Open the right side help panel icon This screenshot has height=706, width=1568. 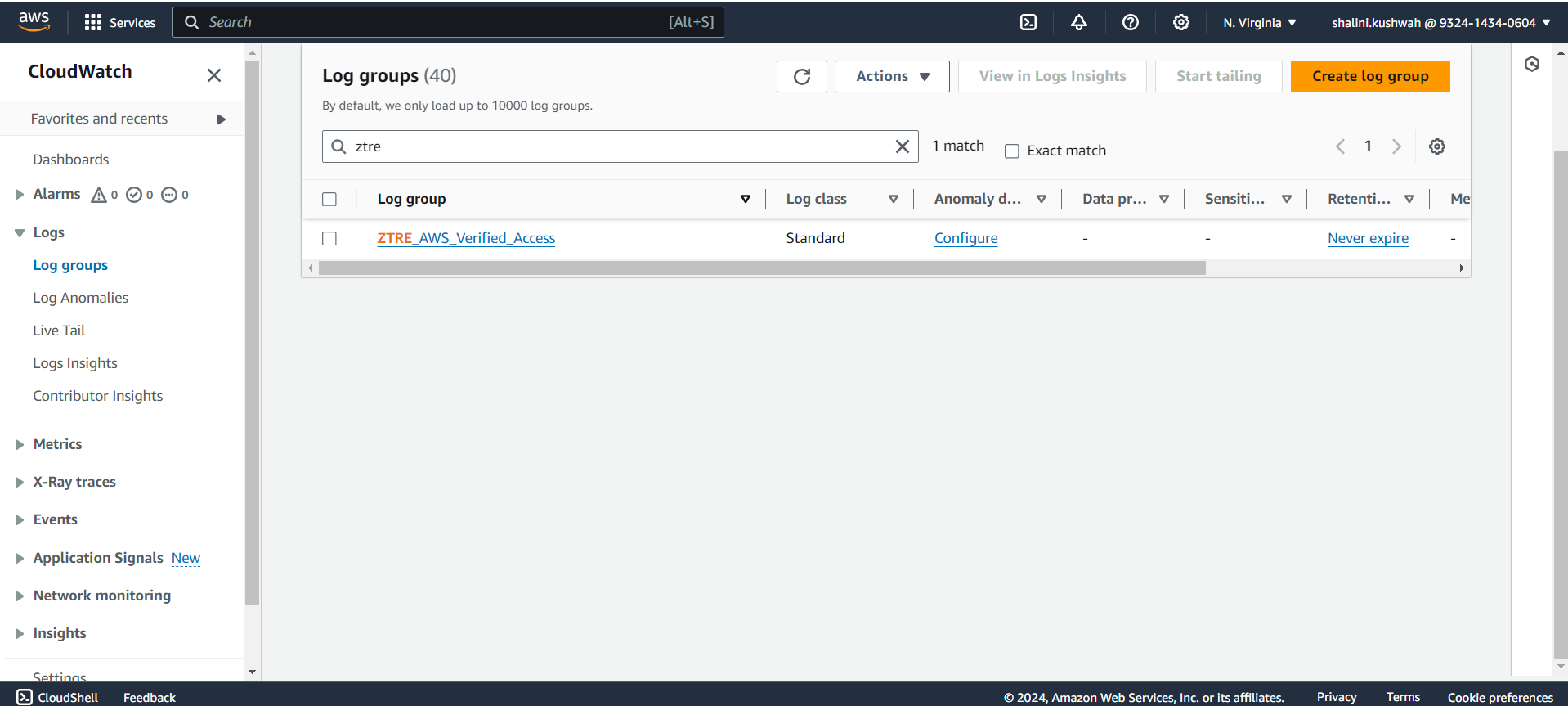pos(1532,64)
